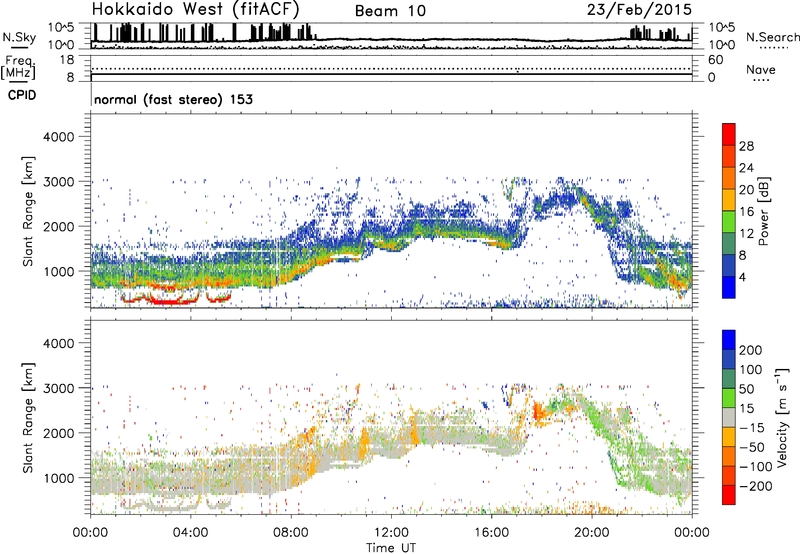Click the '2000' tick on velocity panel
The width and height of the screenshot is (800, 554).
(59, 433)
